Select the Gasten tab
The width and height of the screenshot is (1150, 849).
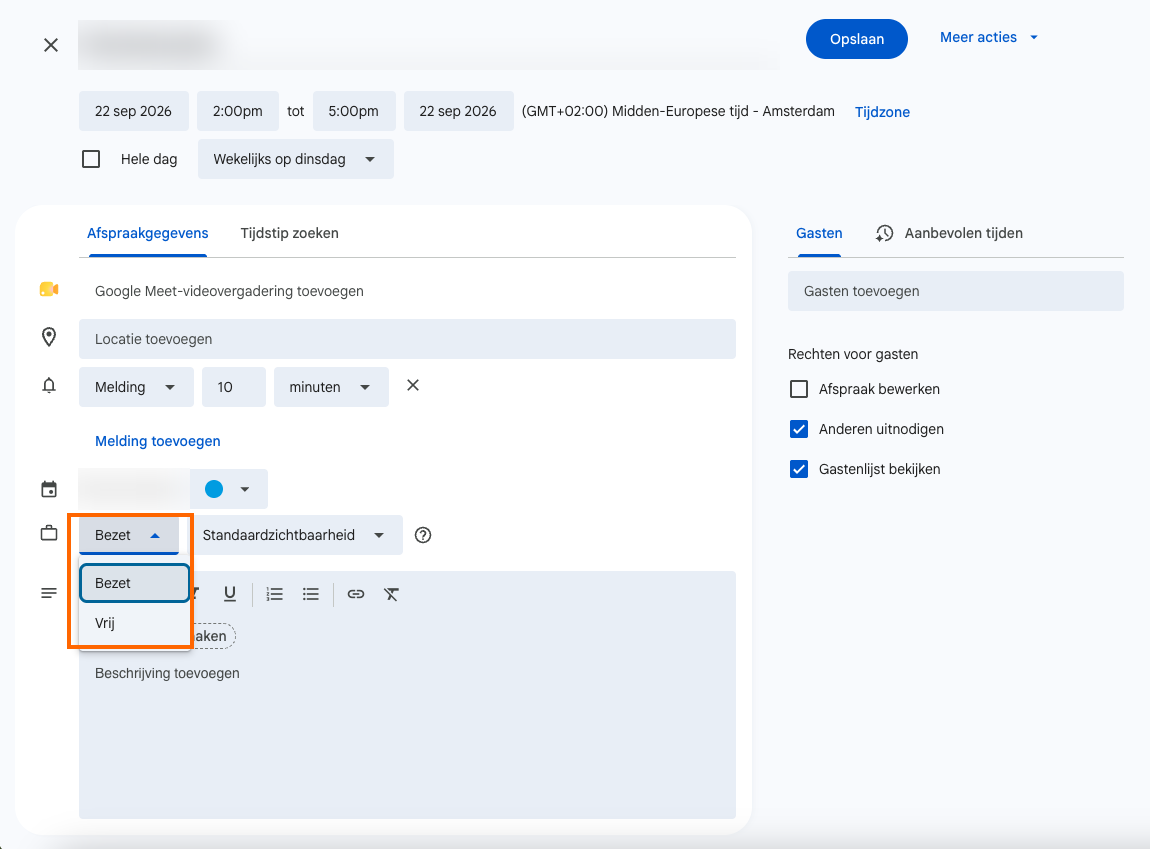click(x=819, y=233)
